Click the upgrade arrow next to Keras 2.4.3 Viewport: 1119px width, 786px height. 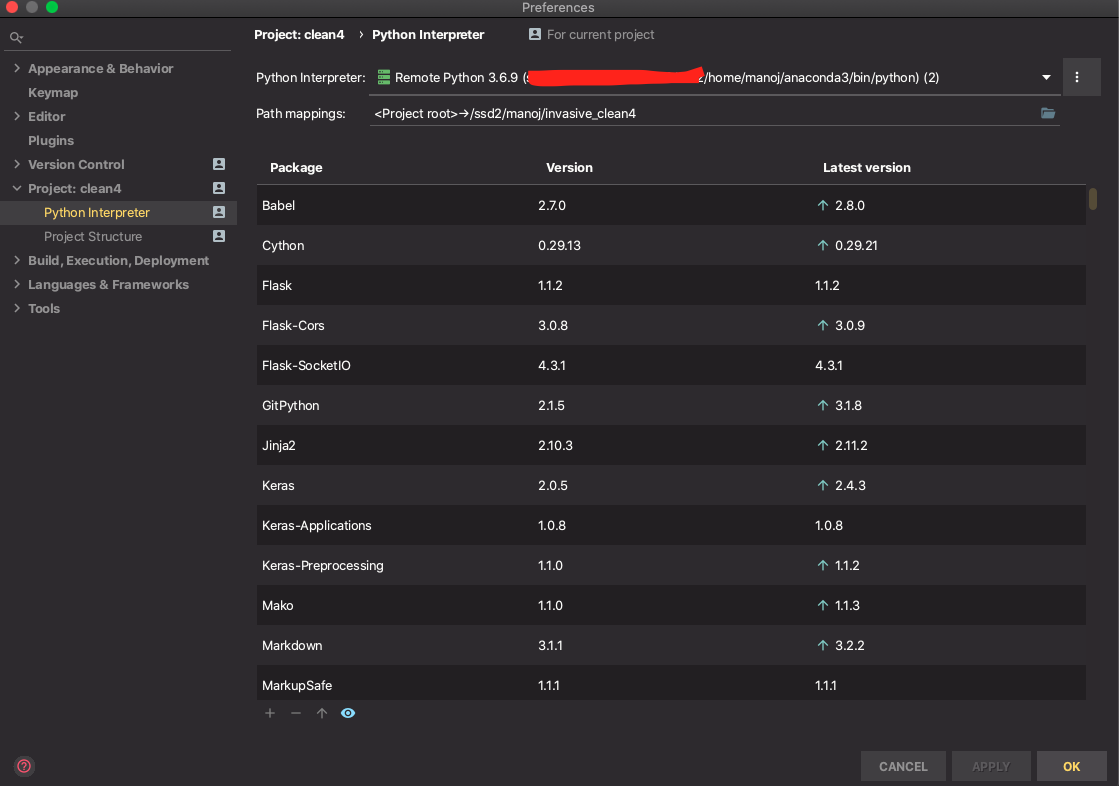[823, 485]
